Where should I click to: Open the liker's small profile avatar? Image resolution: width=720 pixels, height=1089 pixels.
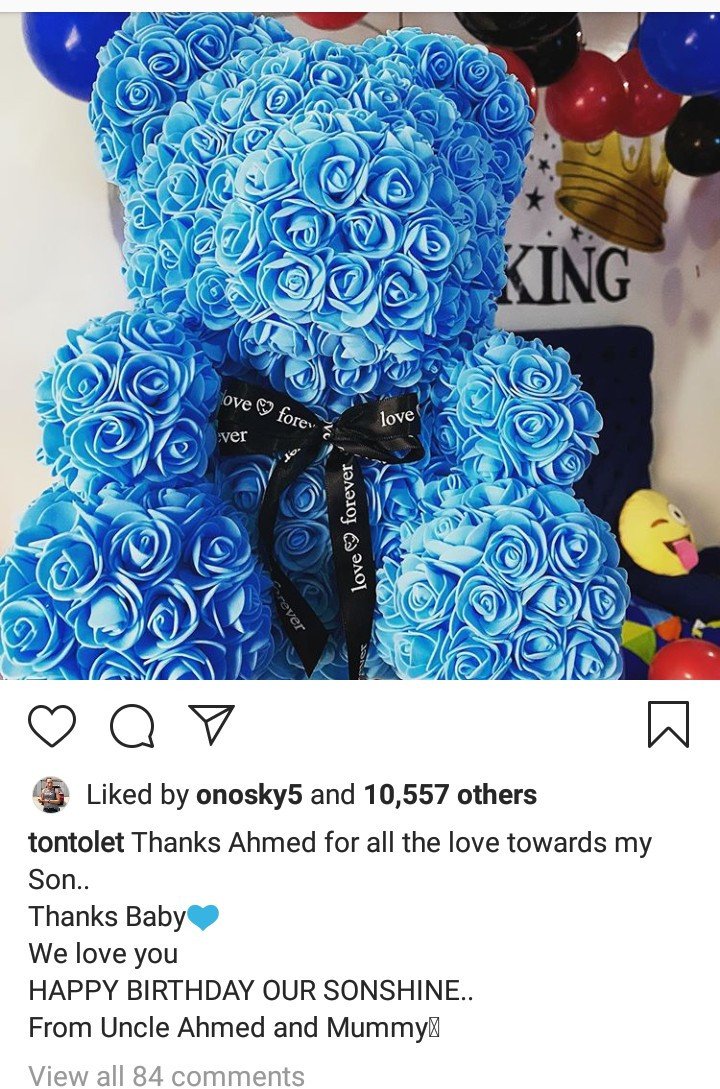tap(51, 795)
